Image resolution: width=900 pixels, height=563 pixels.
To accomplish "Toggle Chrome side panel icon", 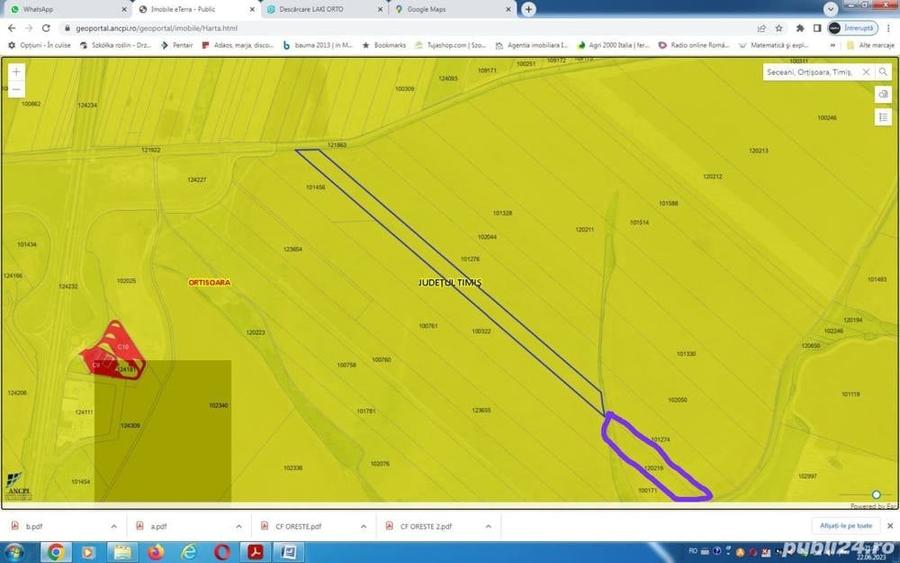I will [x=817, y=28].
